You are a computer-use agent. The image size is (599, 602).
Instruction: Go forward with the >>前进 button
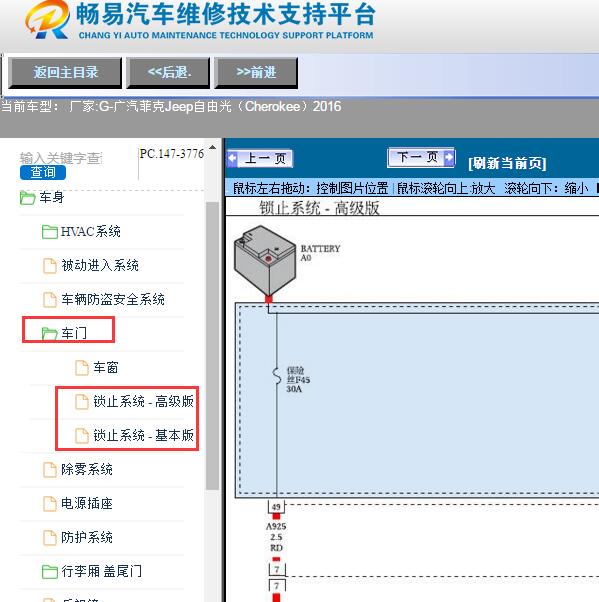tap(256, 73)
